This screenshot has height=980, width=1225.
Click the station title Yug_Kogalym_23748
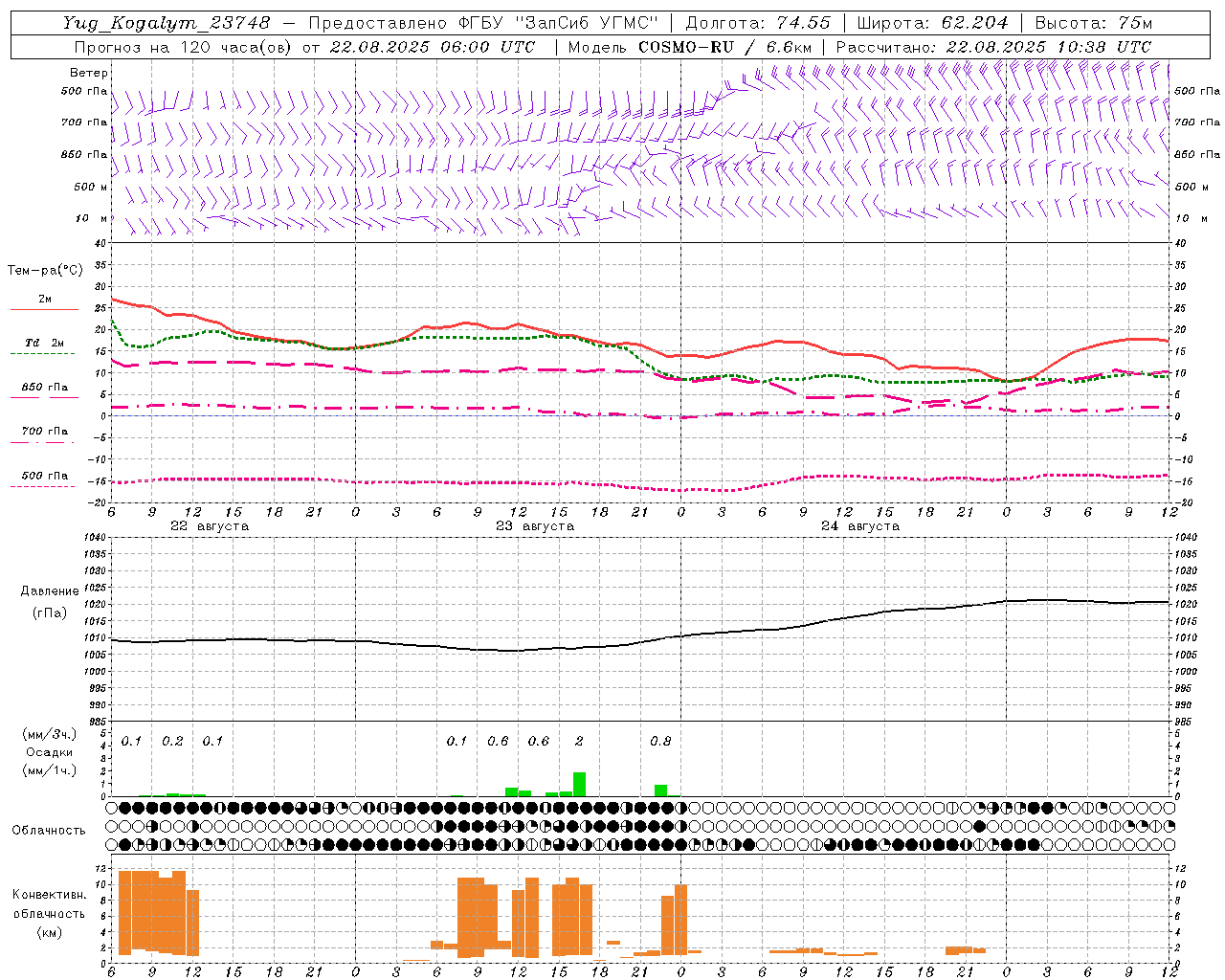pos(167,23)
